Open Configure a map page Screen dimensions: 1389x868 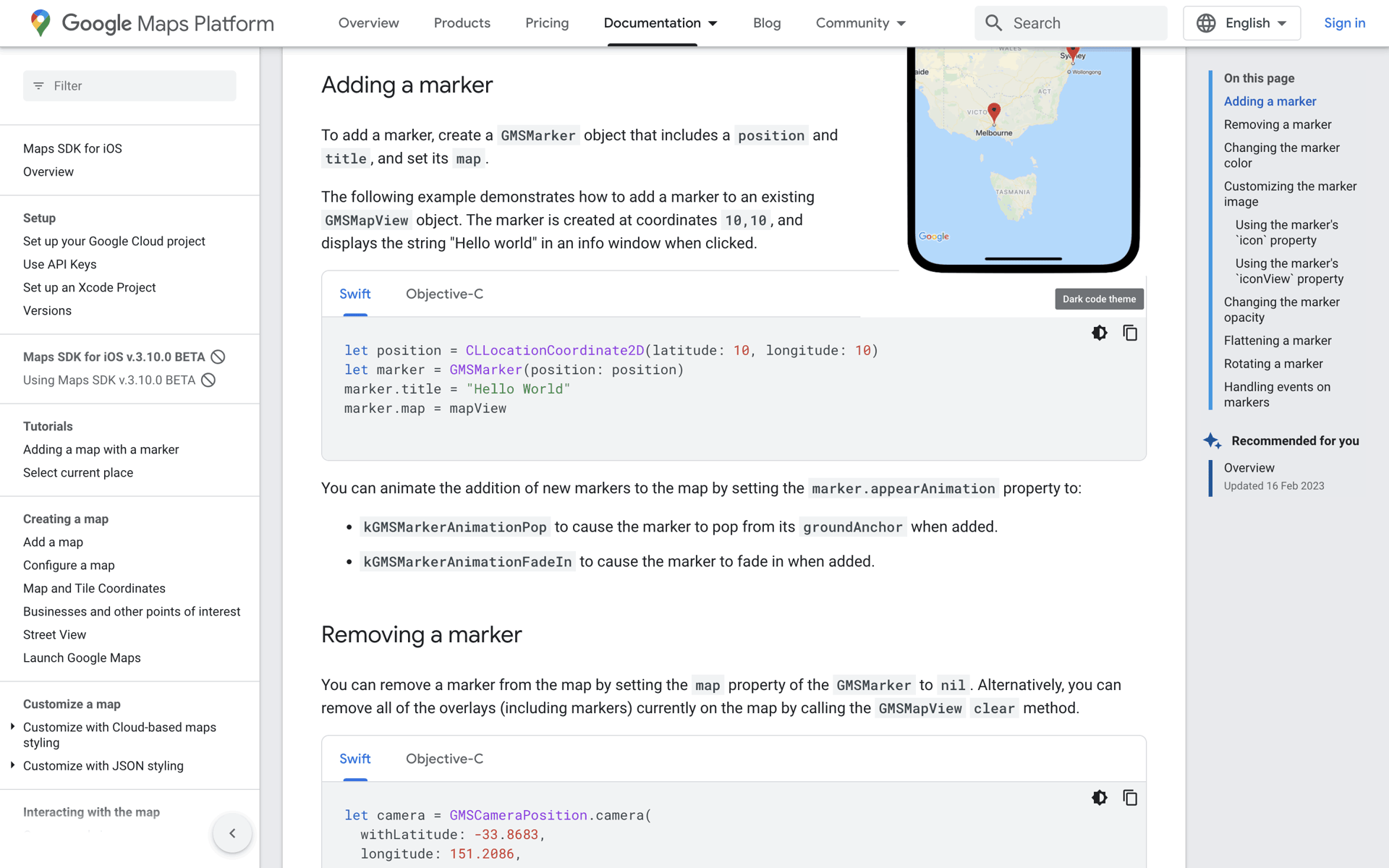[x=69, y=565]
